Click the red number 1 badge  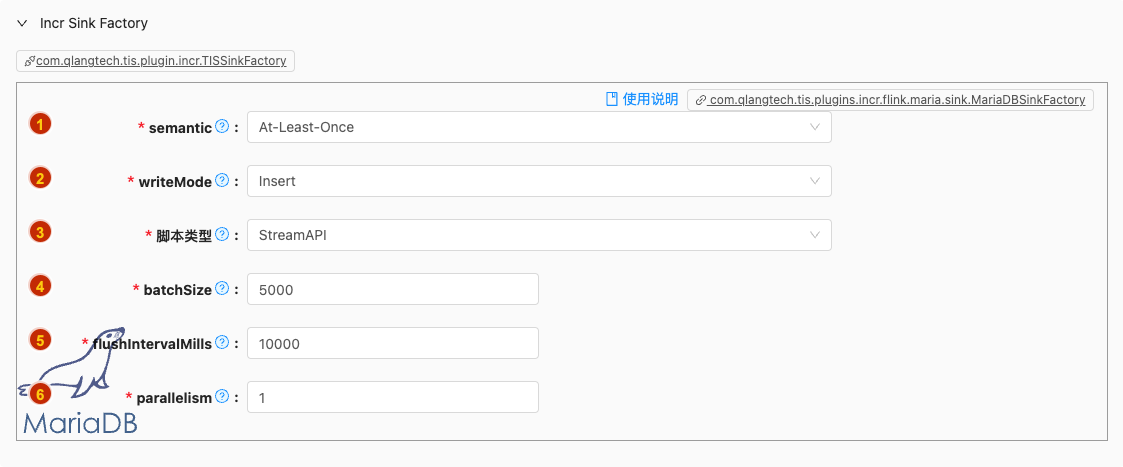pyautogui.click(x=40, y=124)
